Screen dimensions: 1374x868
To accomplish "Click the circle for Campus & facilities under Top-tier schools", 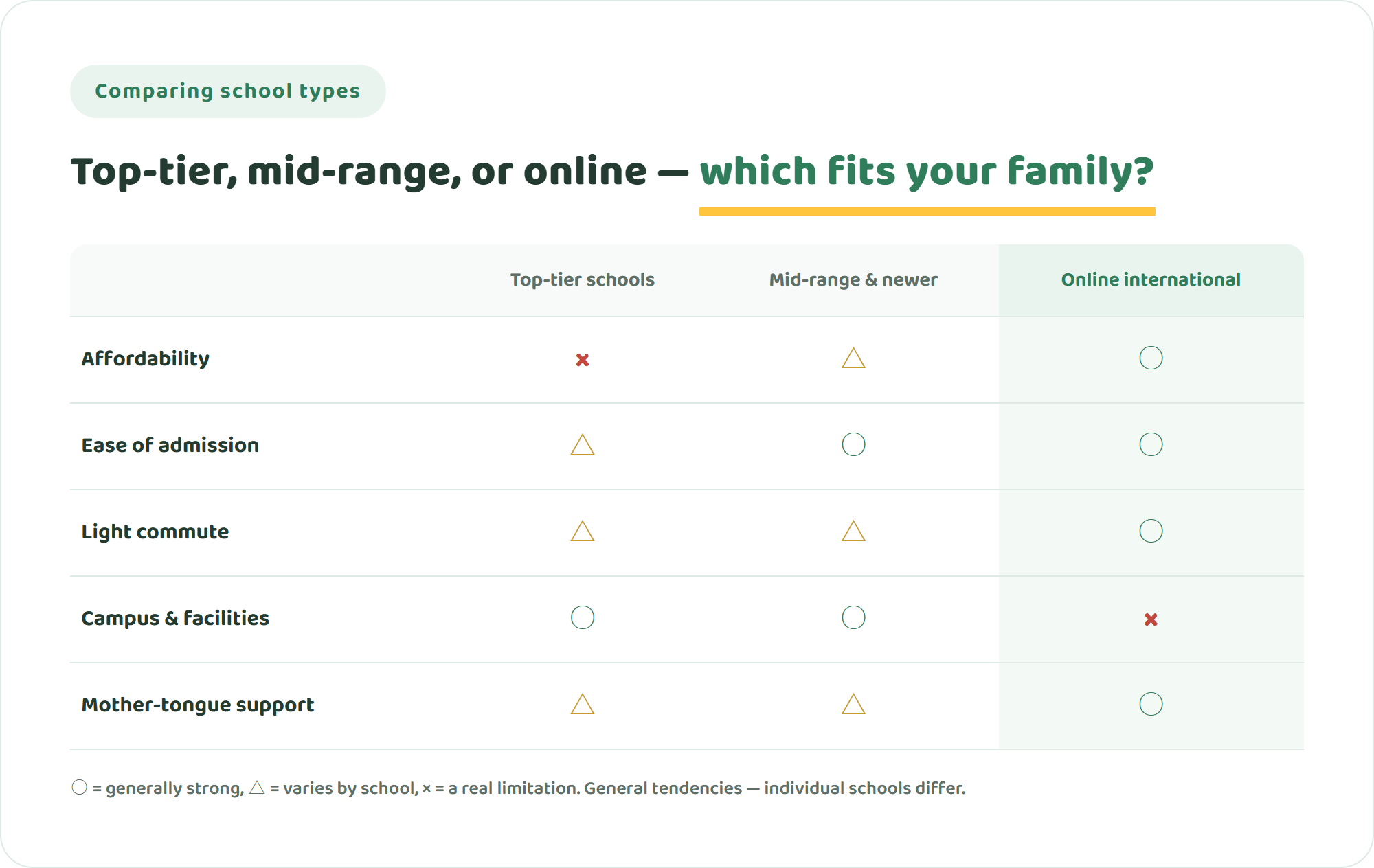I will (x=583, y=617).
